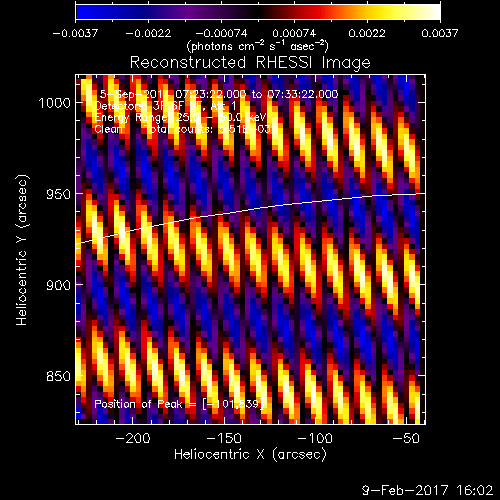Screen dimensions: 500x500
Task: Click the white solar limb curve
Action: [250, 210]
